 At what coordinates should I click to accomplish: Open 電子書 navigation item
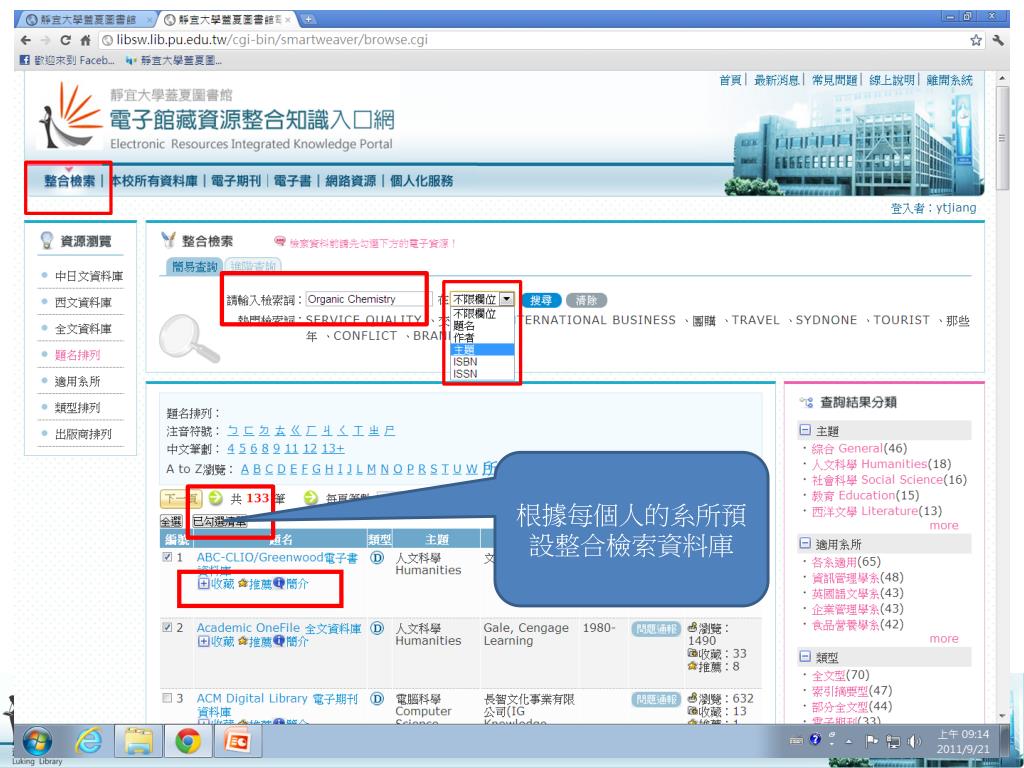(x=293, y=181)
